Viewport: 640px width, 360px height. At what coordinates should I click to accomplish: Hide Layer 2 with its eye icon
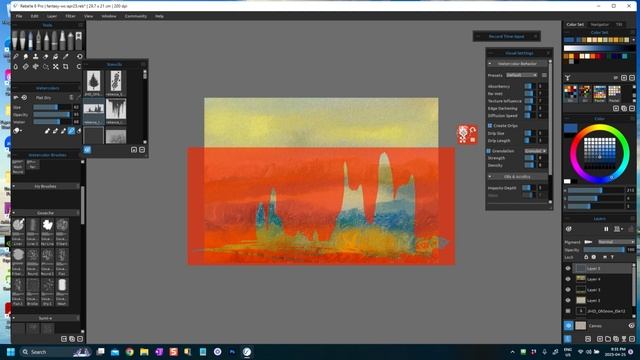568,300
